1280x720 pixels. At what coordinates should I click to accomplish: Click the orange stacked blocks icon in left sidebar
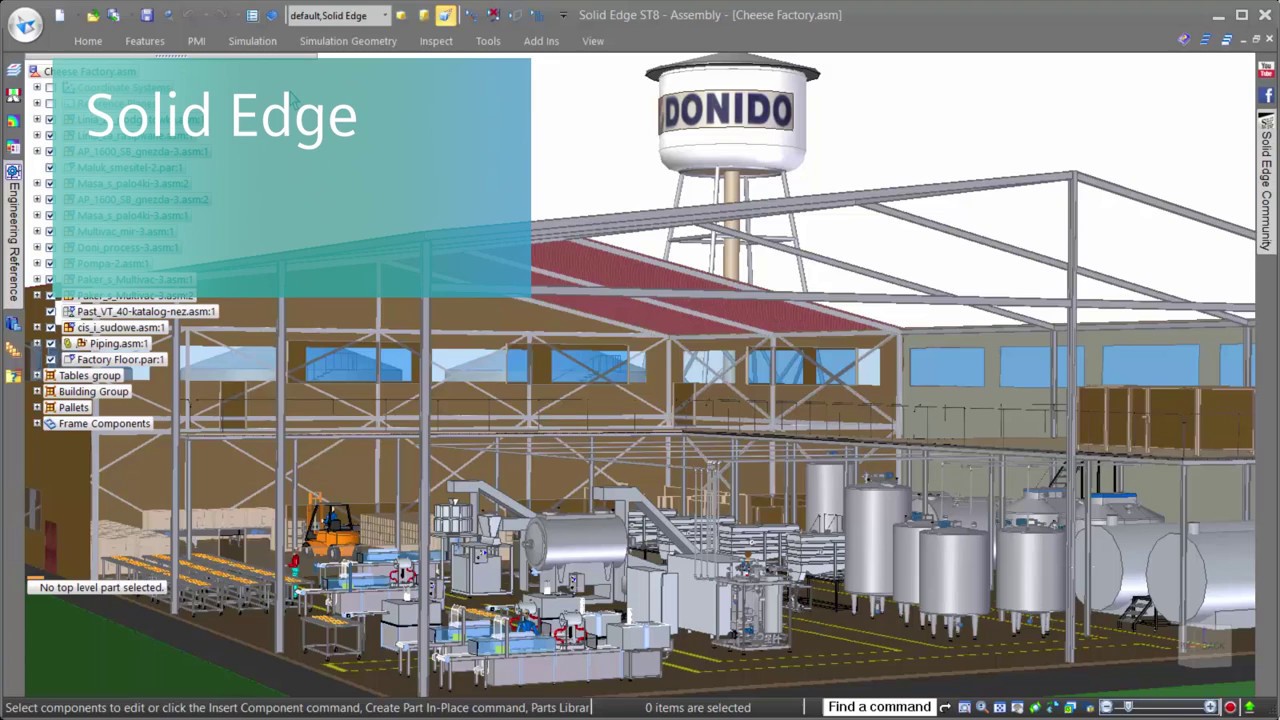(13, 350)
